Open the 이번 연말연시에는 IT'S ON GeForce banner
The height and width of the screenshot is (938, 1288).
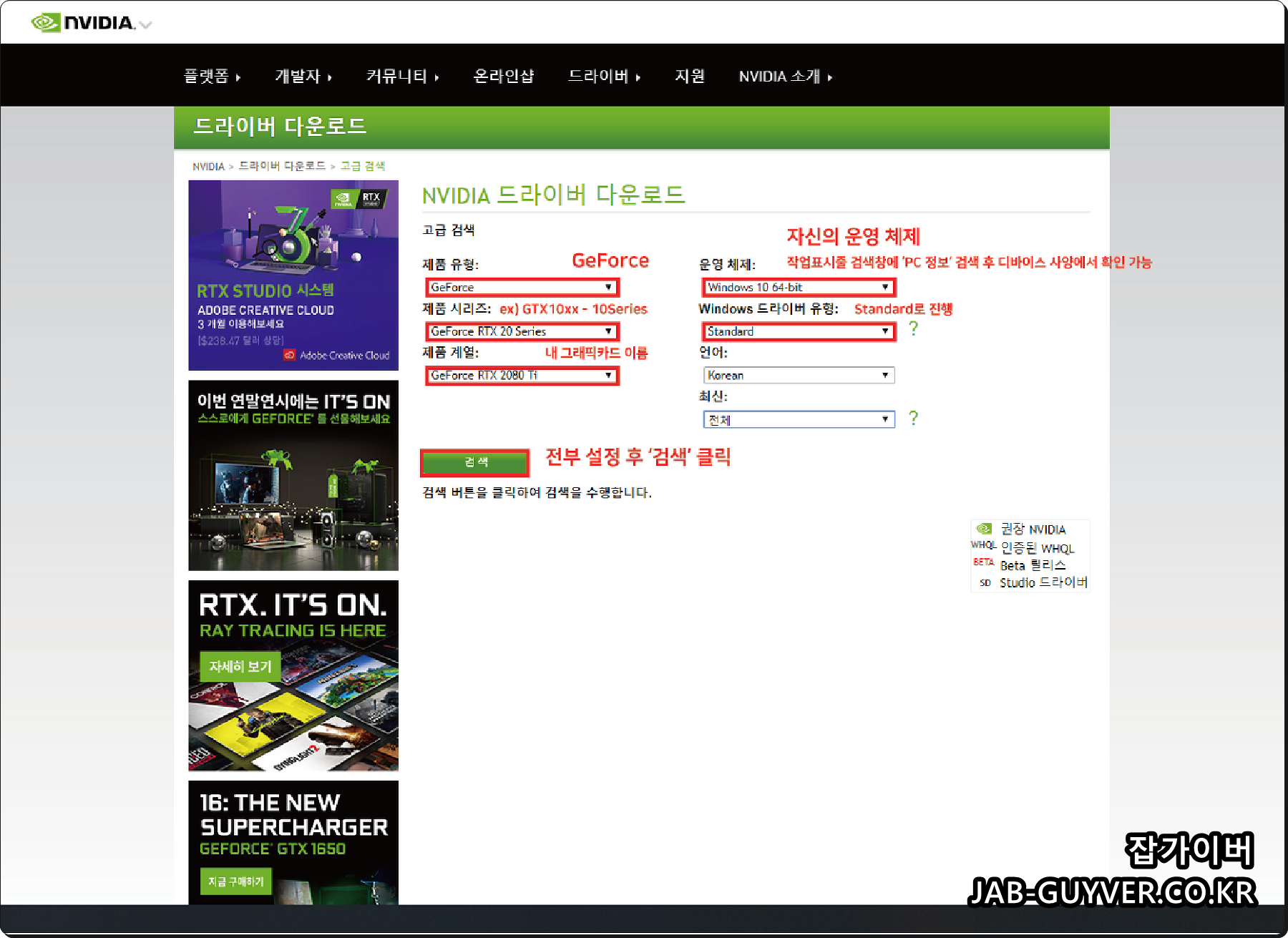point(293,475)
